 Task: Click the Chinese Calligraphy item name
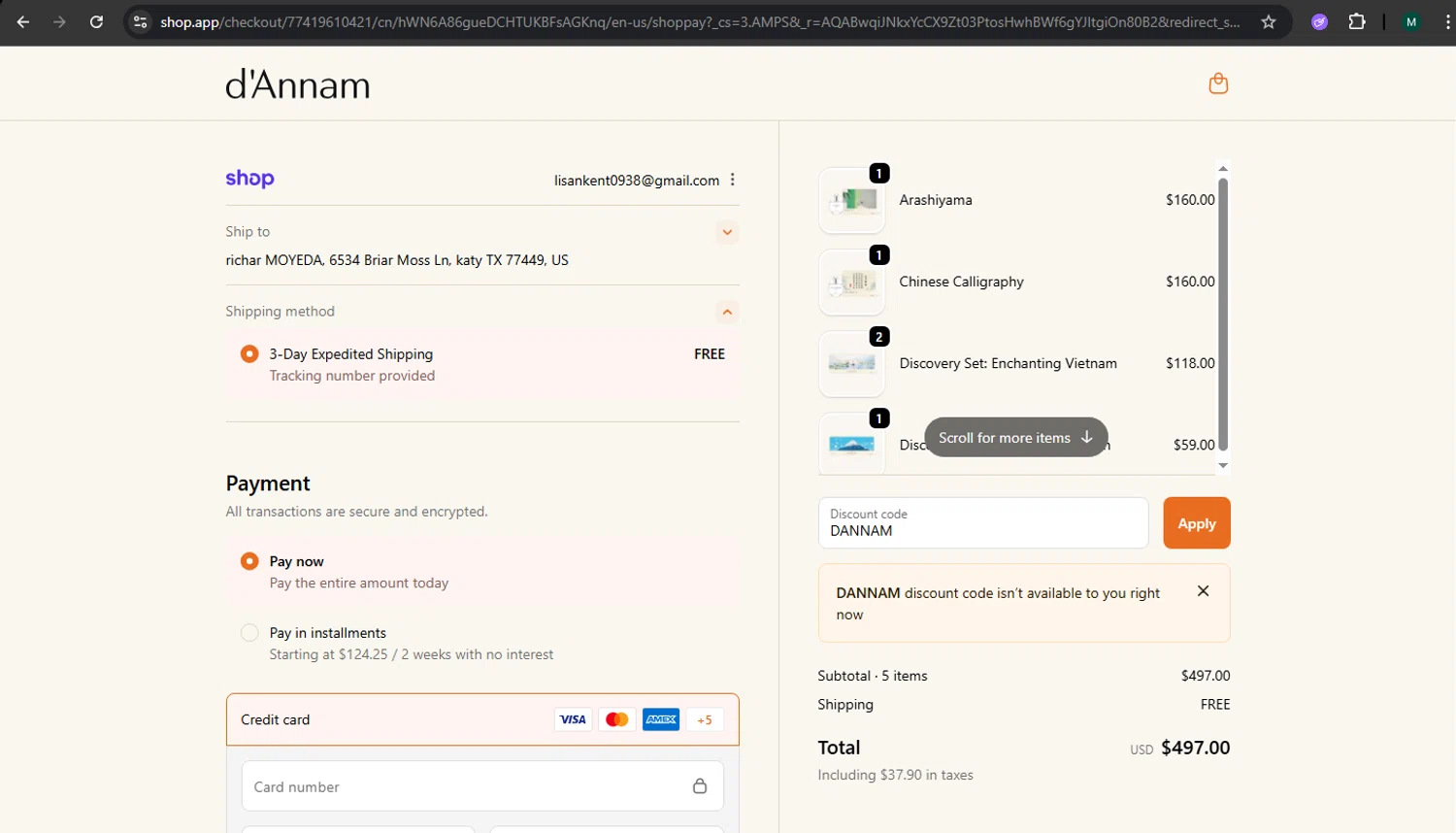pos(961,282)
